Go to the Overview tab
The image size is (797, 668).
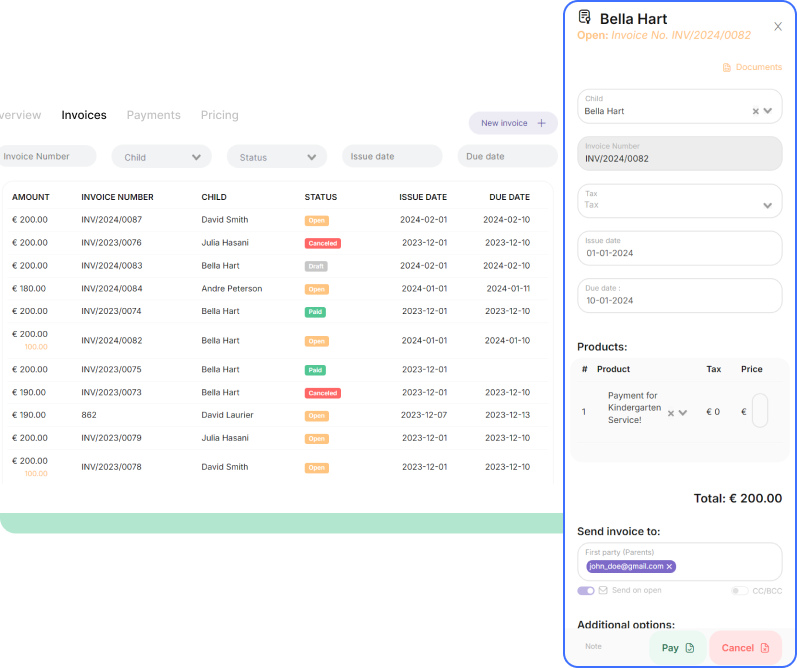pyautogui.click(x=20, y=115)
